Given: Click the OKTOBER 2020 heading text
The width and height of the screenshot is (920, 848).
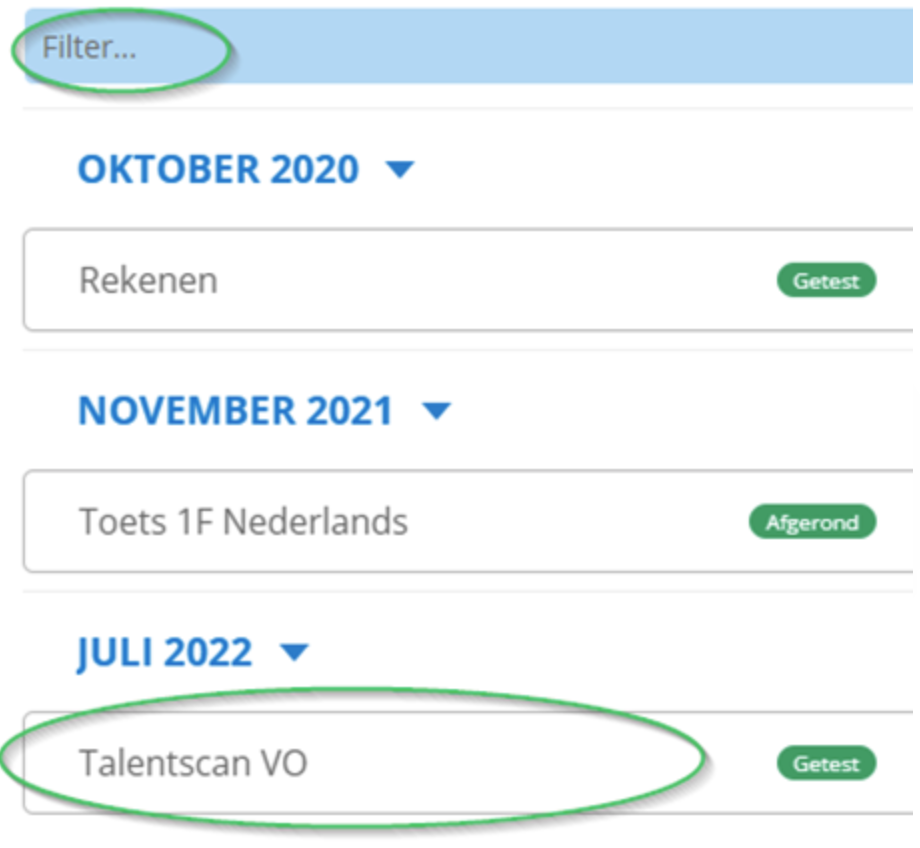Looking at the screenshot, I should point(218,169).
